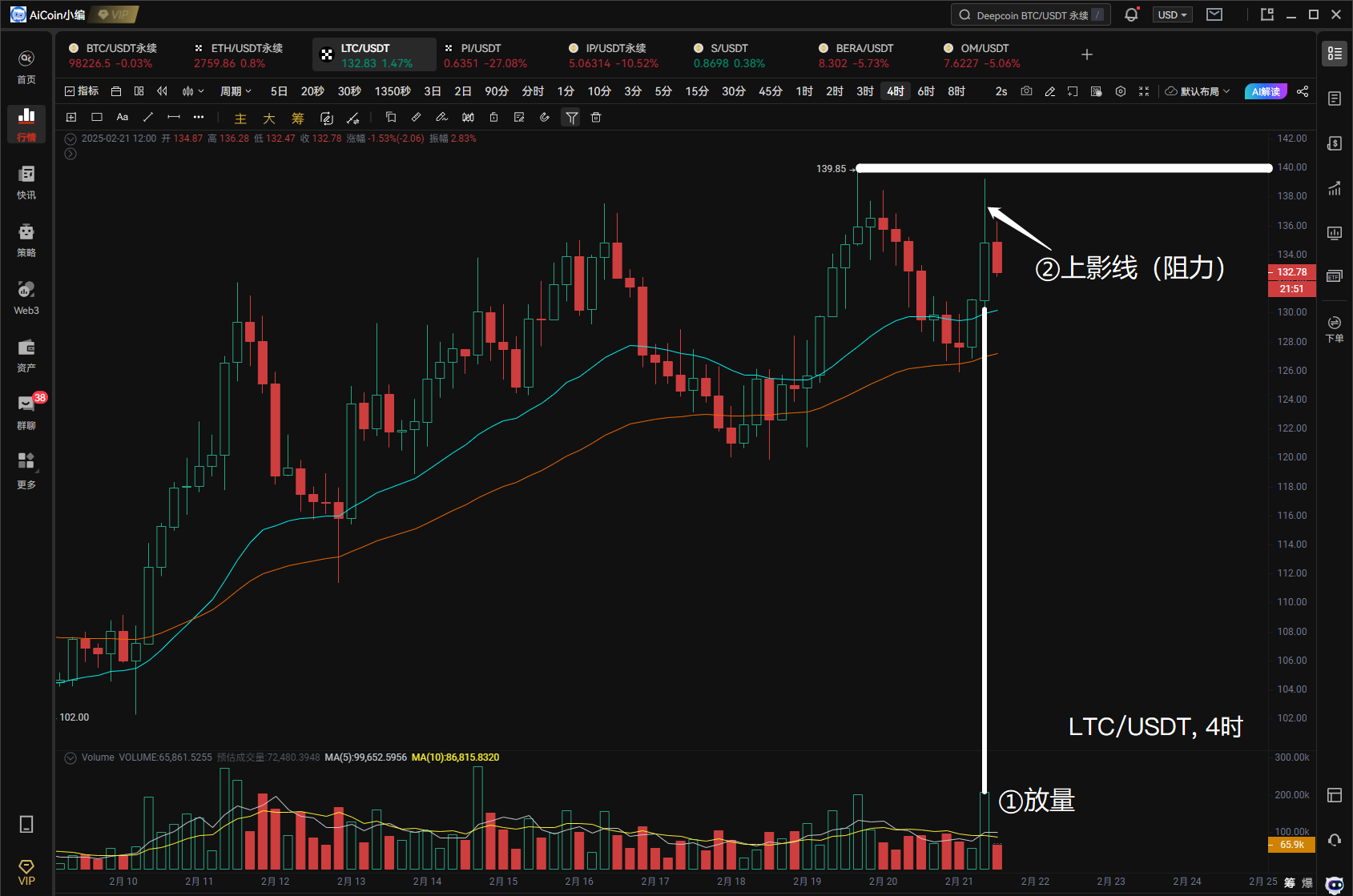Image resolution: width=1353 pixels, height=896 pixels.
Task: Collapse the Volume indicator chevron
Action: pyautogui.click(x=70, y=757)
